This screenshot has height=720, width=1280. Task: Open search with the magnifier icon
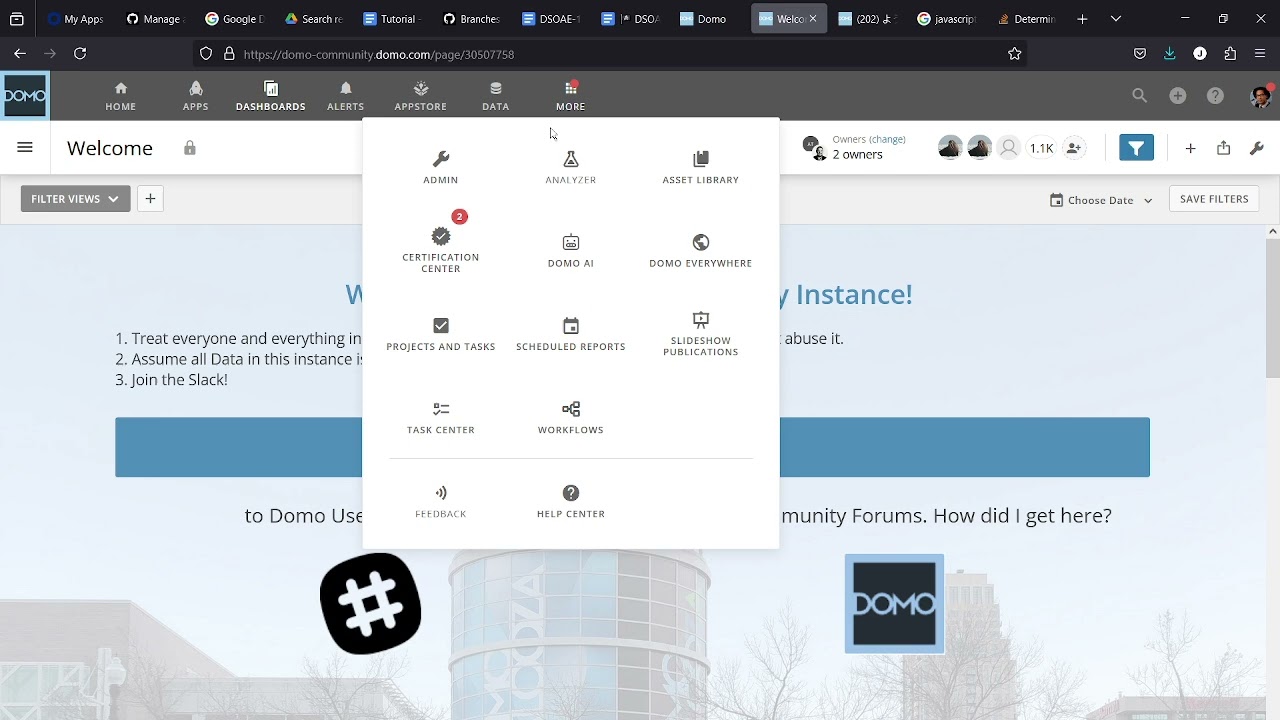coord(1139,96)
